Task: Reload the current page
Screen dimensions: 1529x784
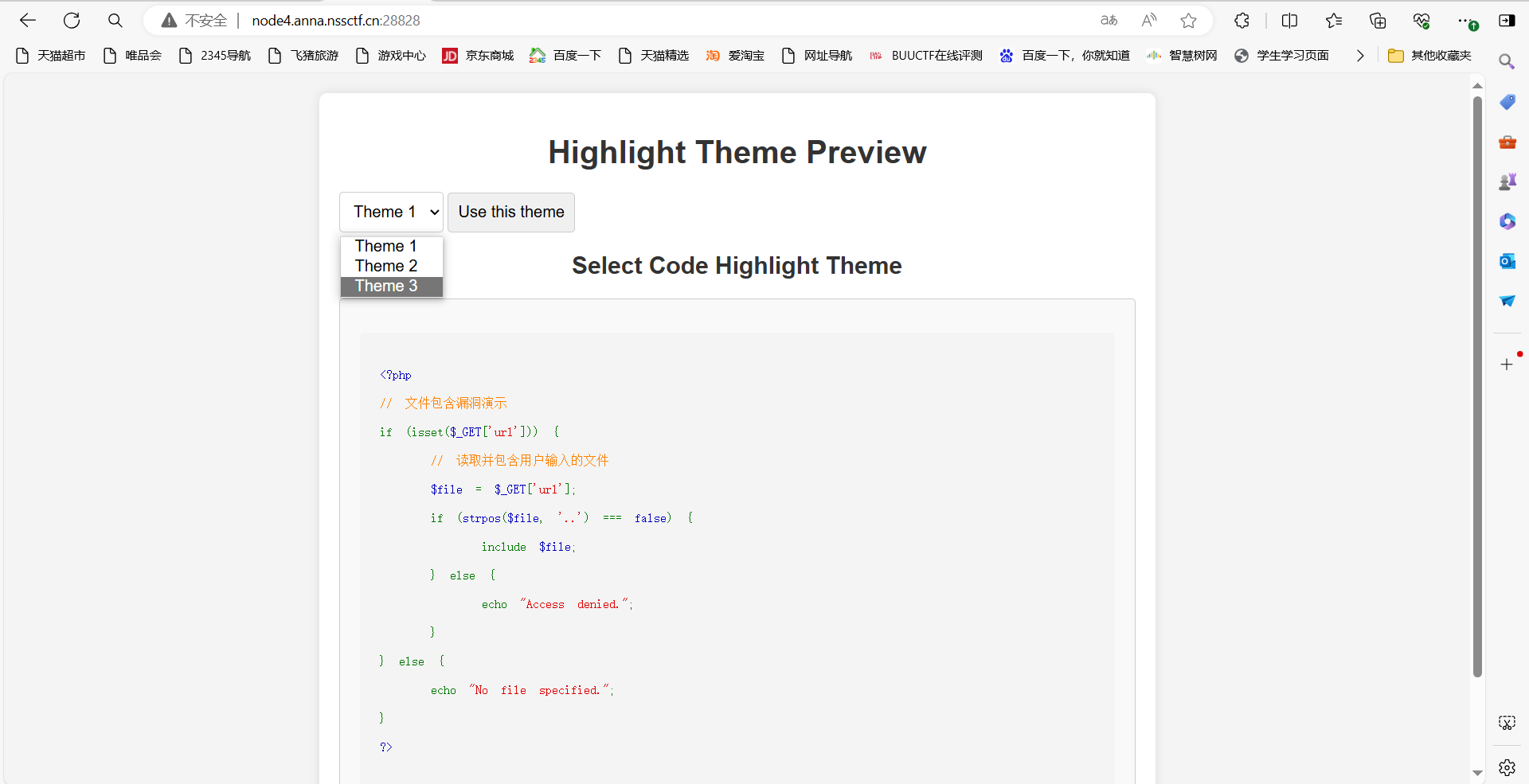Action: 72,21
